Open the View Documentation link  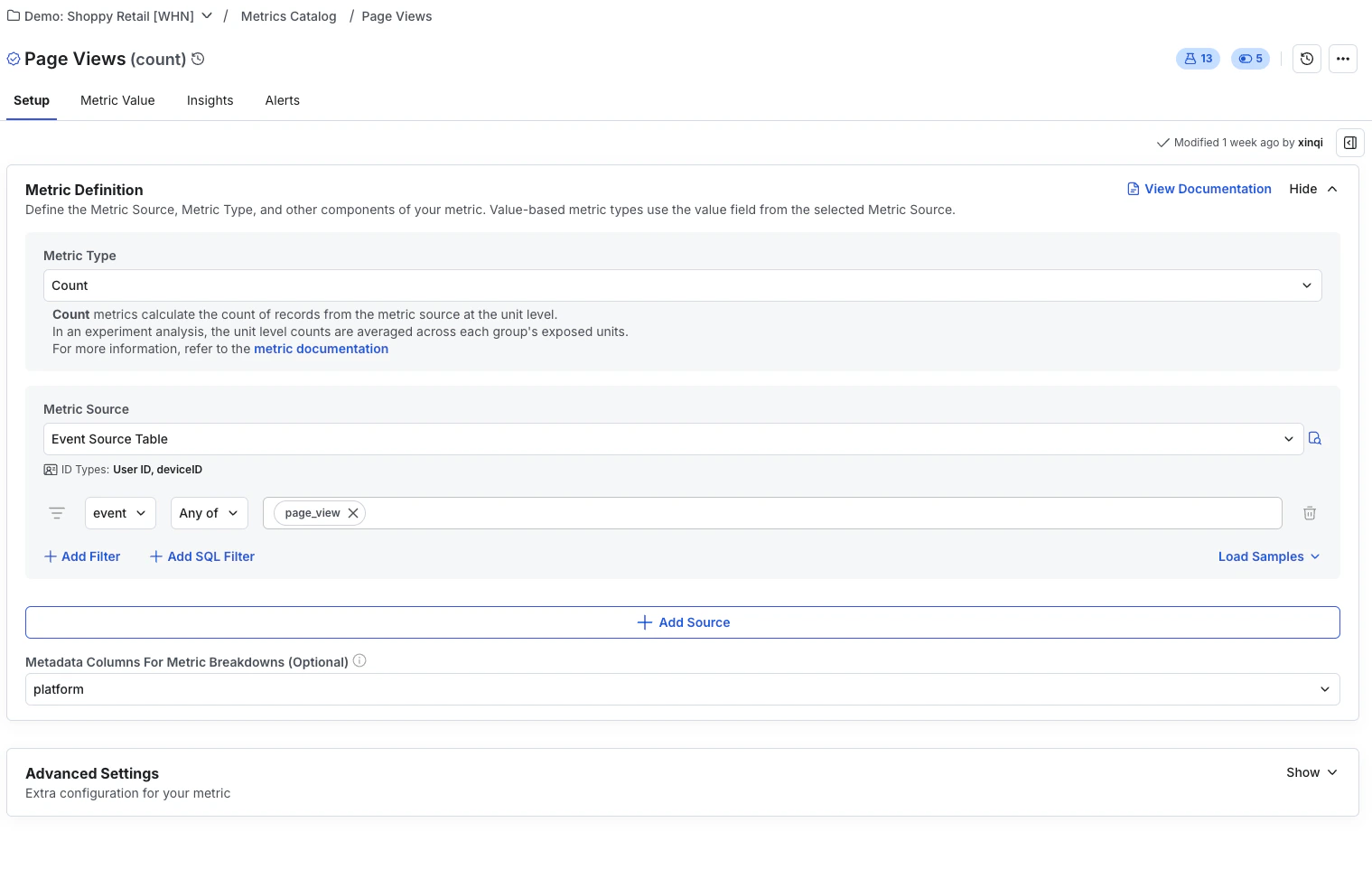pyautogui.click(x=1199, y=189)
